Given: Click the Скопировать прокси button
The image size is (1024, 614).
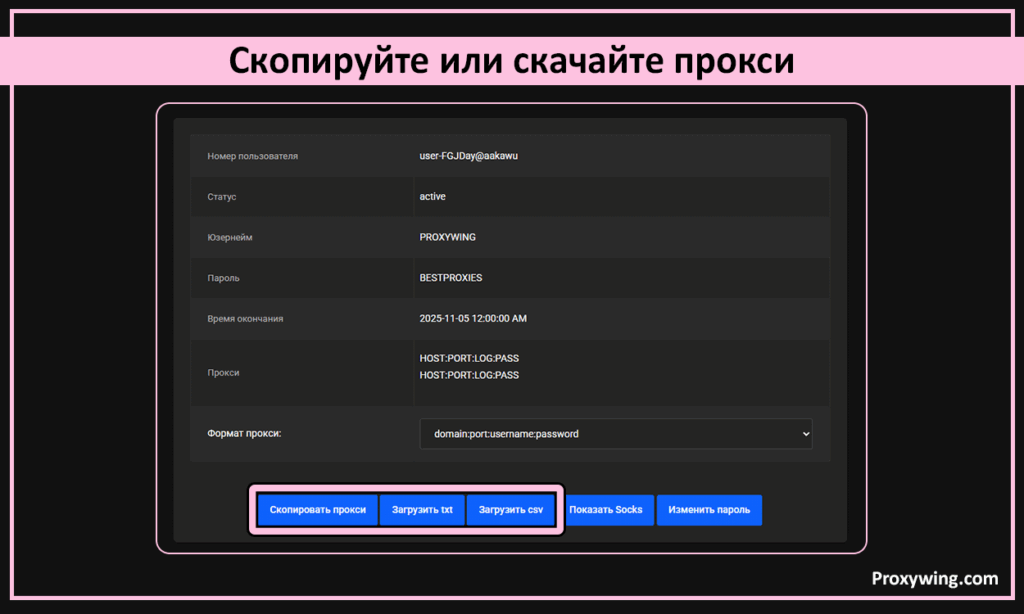Looking at the screenshot, I should pyautogui.click(x=318, y=510).
